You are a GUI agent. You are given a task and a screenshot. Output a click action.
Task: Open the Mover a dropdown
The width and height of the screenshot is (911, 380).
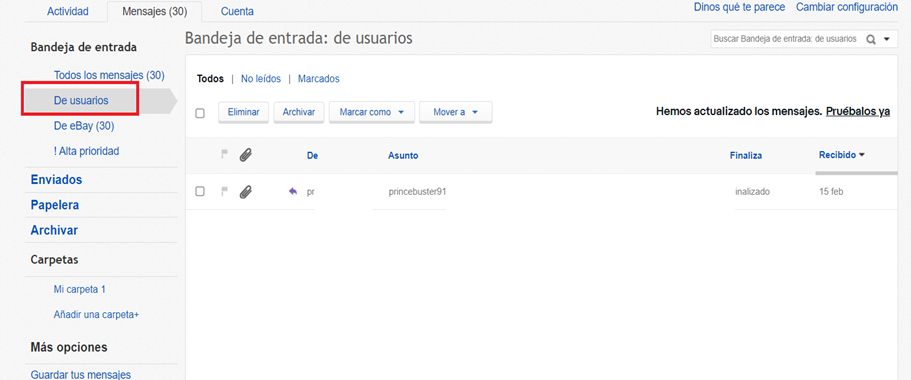pyautogui.click(x=456, y=112)
